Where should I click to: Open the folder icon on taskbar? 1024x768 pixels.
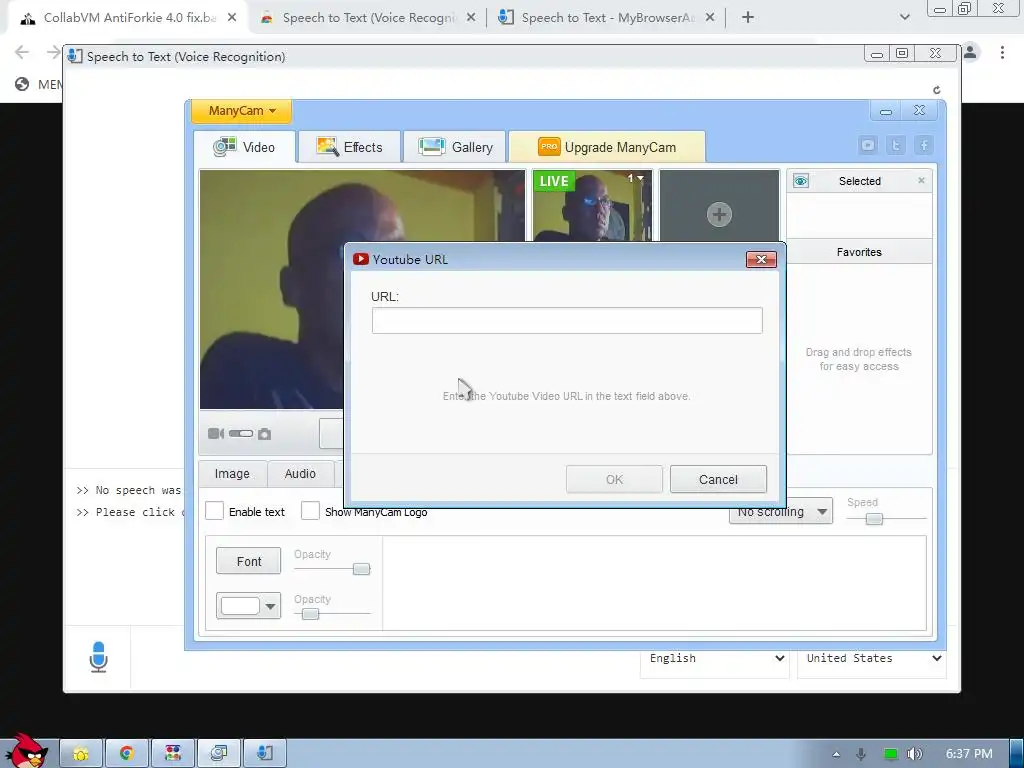[x=81, y=754]
